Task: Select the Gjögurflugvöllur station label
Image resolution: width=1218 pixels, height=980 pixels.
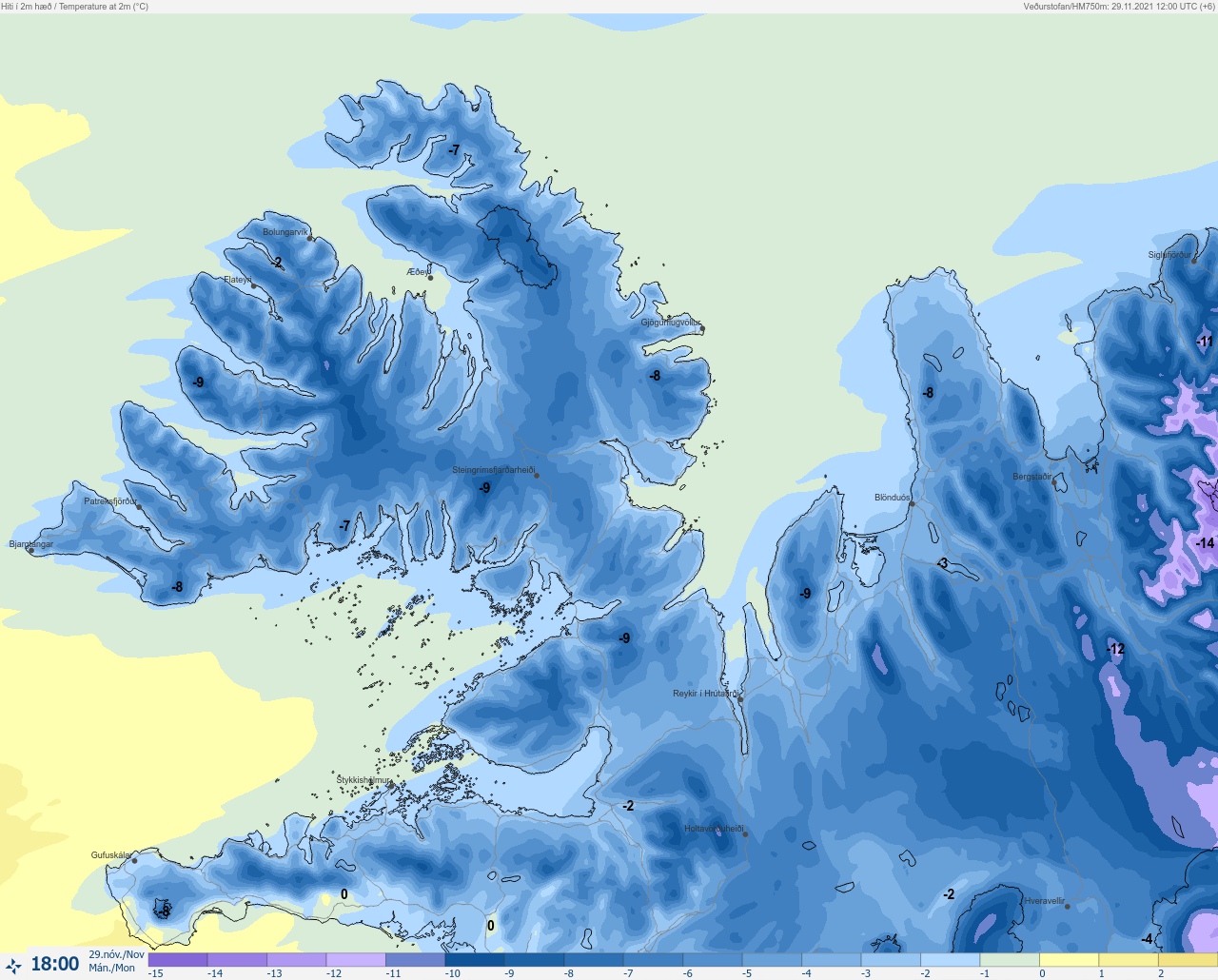Action: click(671, 323)
